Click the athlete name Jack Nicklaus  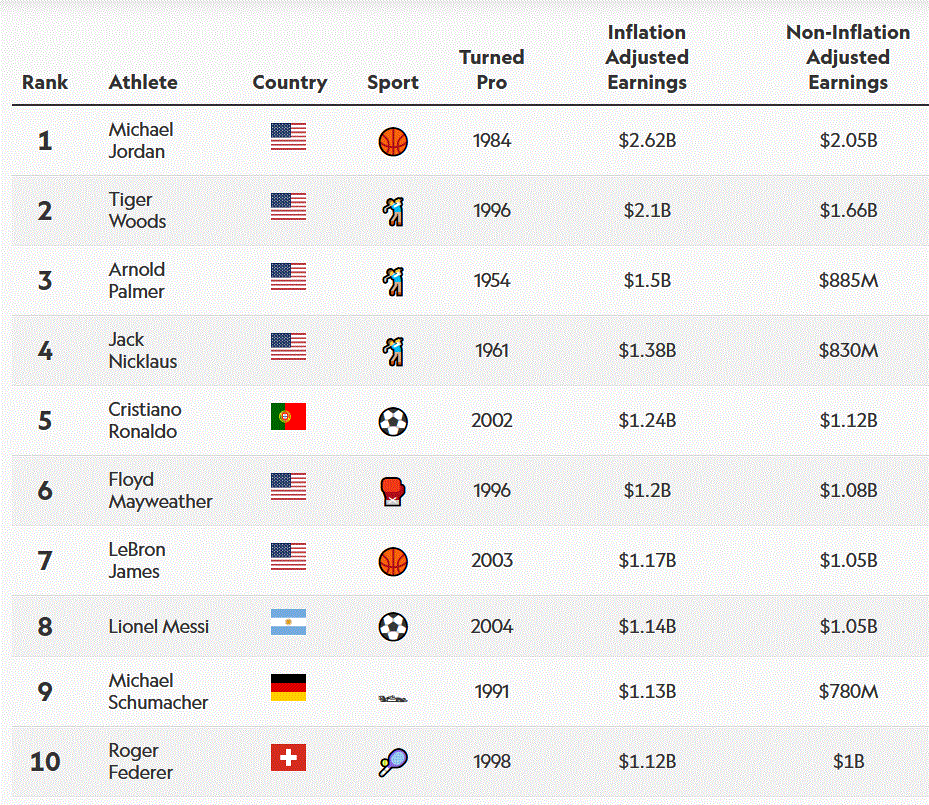tap(143, 351)
